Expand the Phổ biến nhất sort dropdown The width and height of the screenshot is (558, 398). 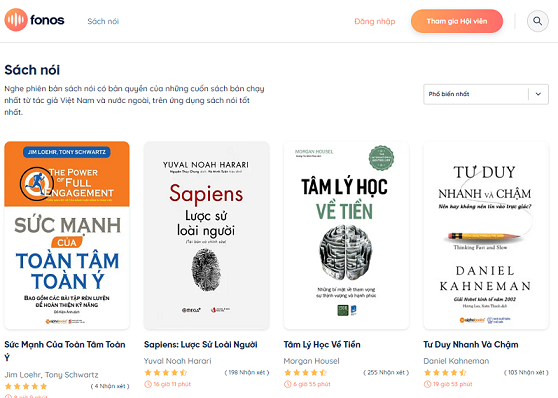click(x=486, y=94)
